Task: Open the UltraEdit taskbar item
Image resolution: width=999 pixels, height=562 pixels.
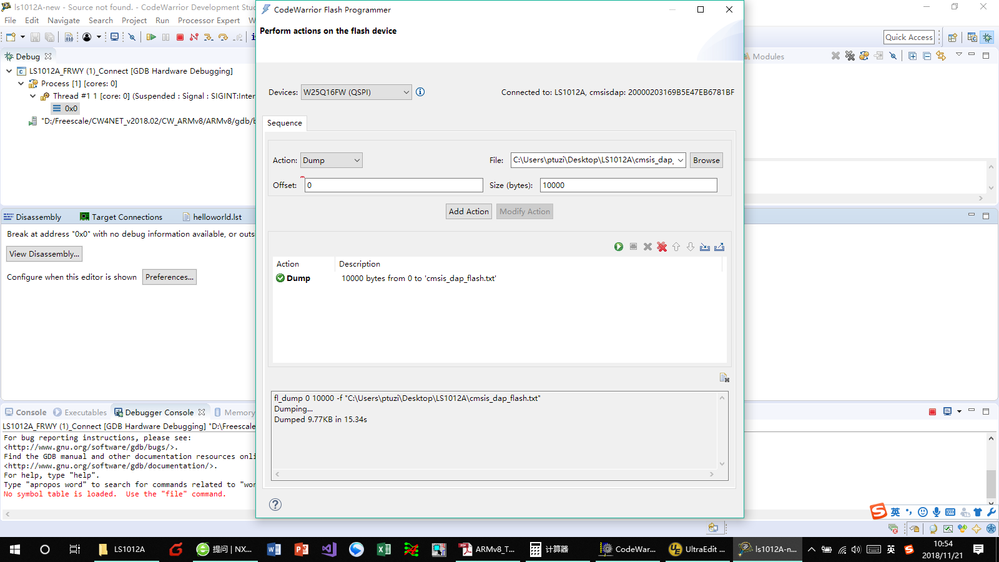Action: pyautogui.click(x=698, y=549)
